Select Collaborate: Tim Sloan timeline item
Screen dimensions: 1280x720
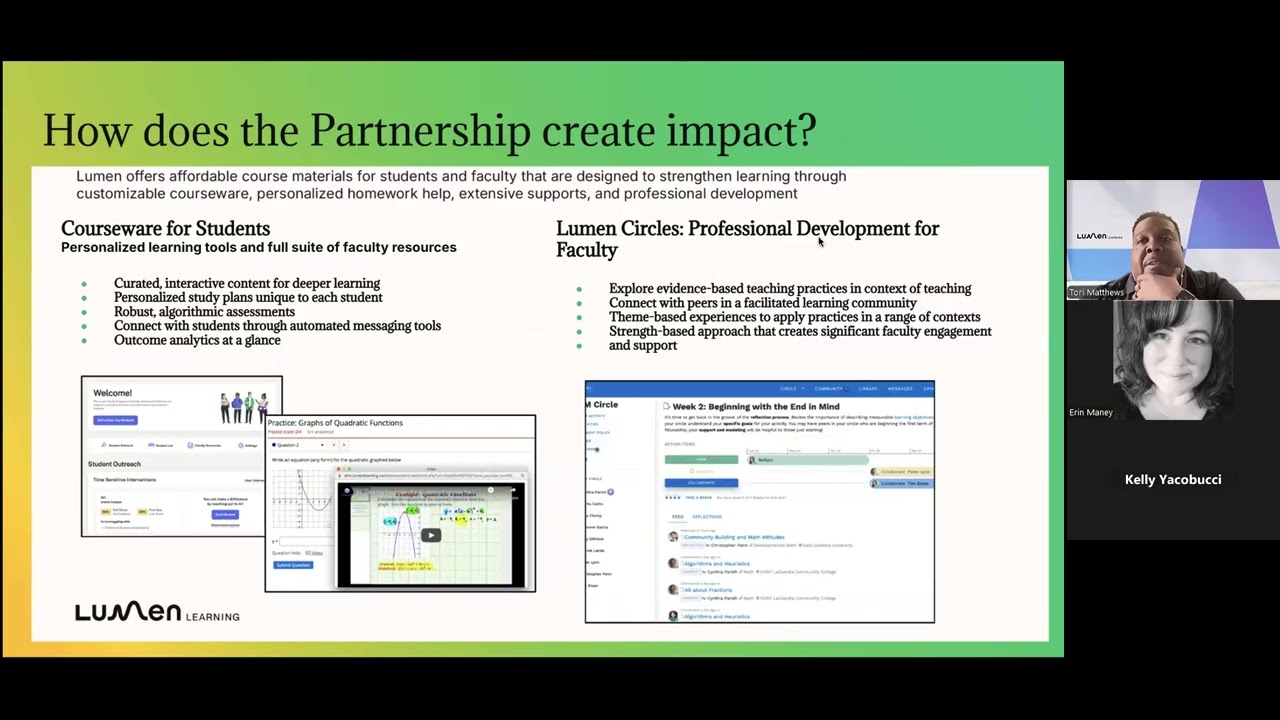pyautogui.click(x=902, y=483)
